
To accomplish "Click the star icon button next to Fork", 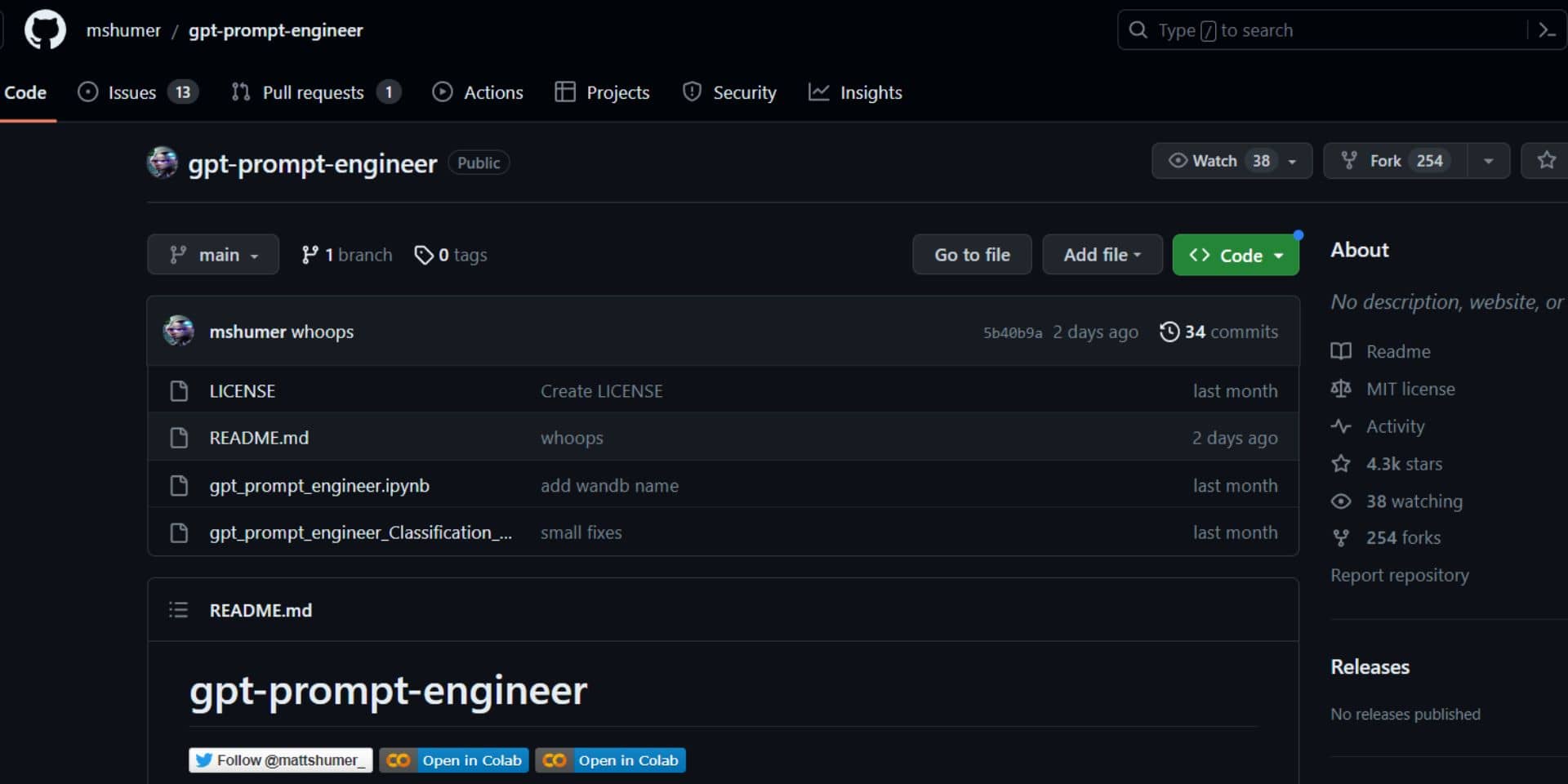I will 1546,161.
